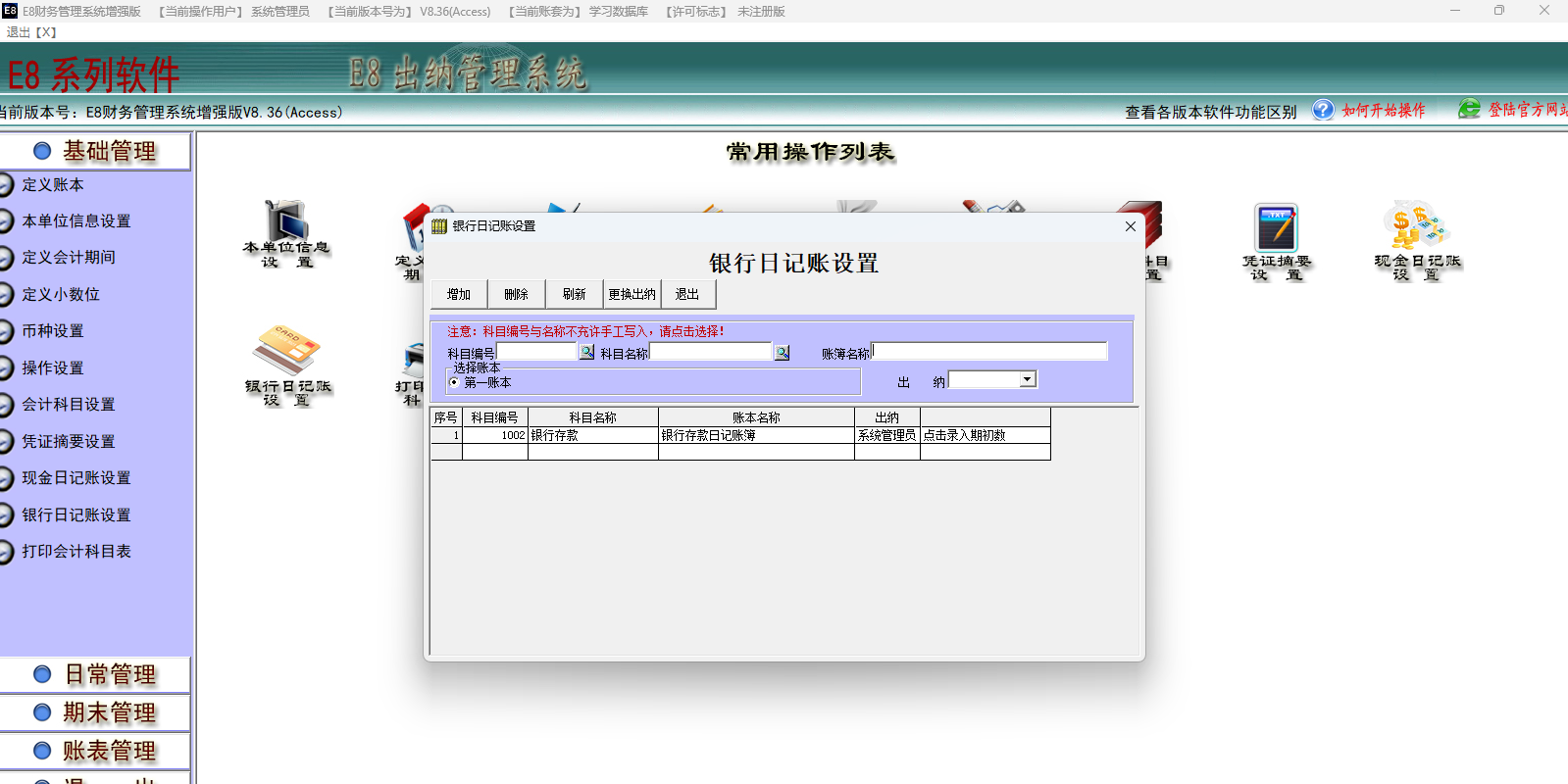Open the 银行日记账设置 credit card icon
Viewport: 1568px width, 784px height.
click(286, 351)
